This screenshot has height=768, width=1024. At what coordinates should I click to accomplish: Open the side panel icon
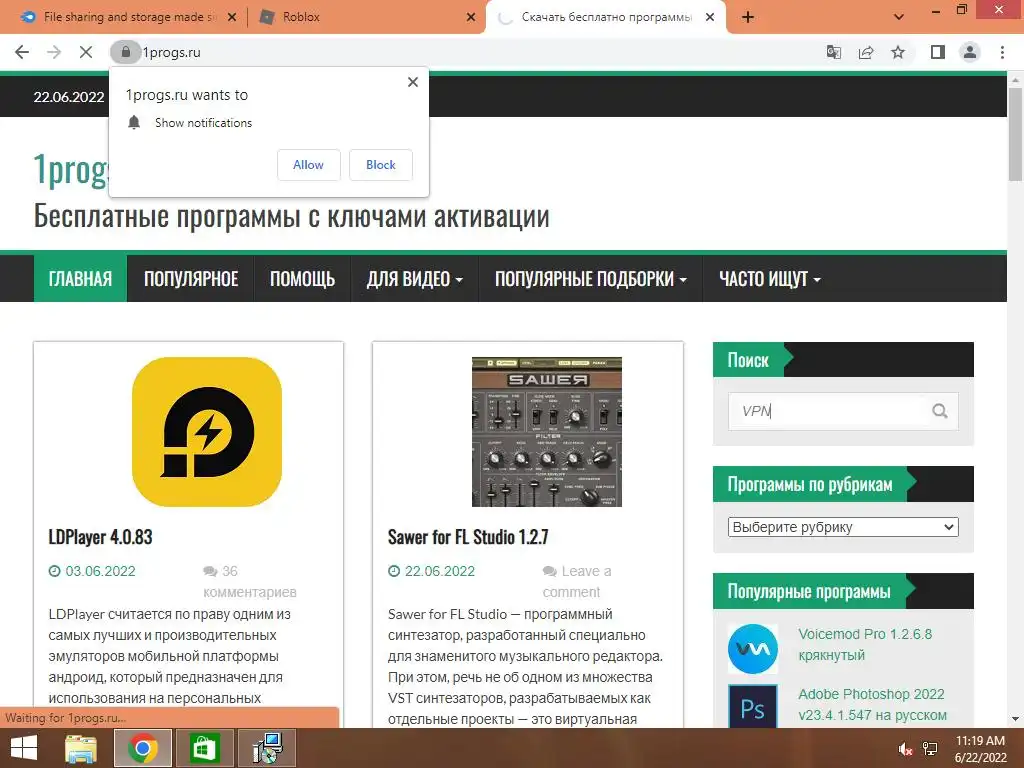click(938, 52)
